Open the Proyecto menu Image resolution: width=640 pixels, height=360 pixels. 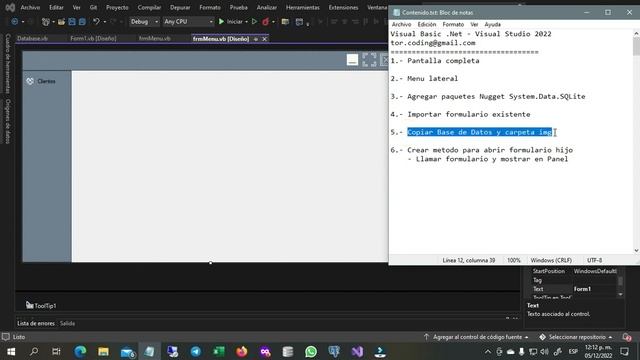point(117,7)
